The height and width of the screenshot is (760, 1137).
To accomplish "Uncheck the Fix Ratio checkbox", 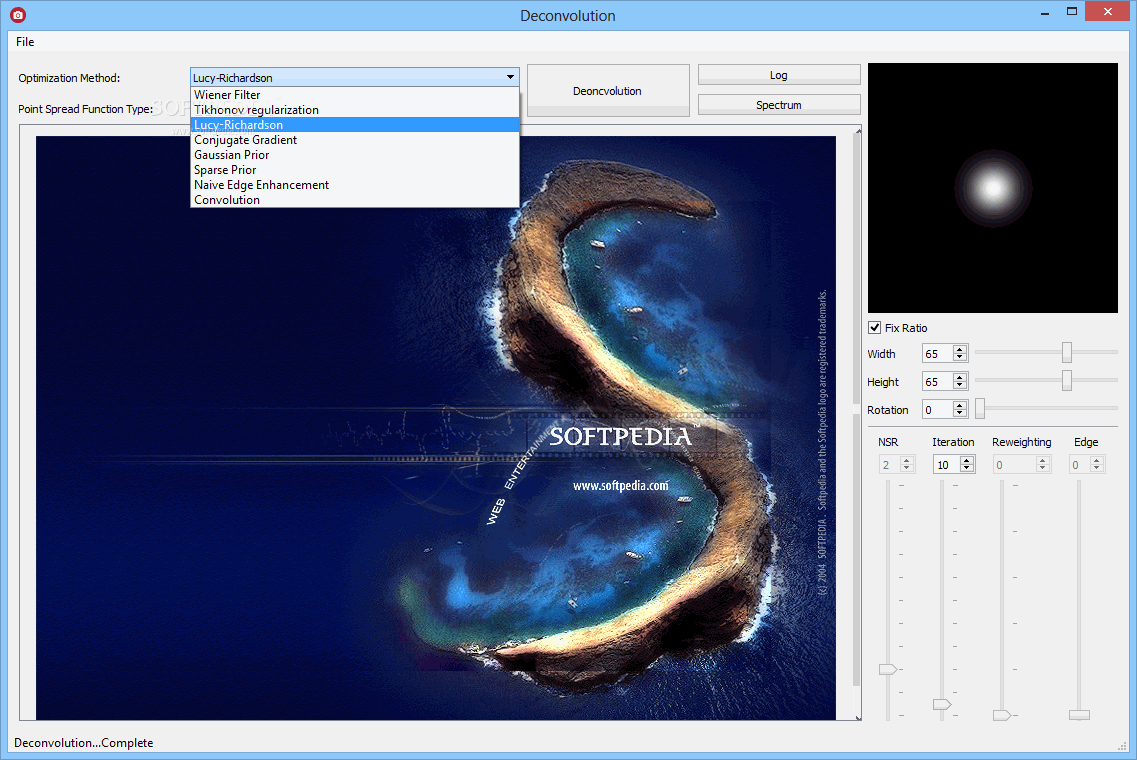I will 875,328.
